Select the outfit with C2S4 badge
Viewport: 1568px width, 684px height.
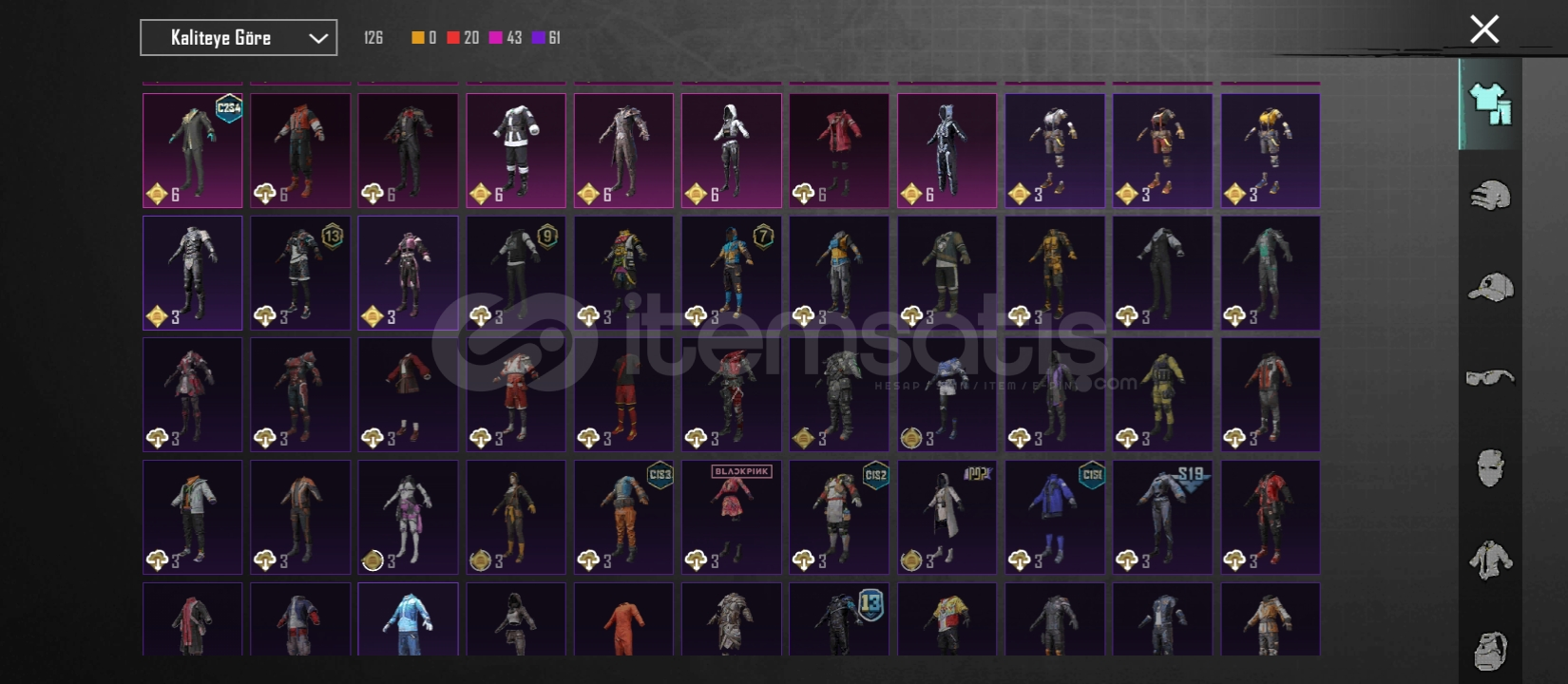point(192,150)
